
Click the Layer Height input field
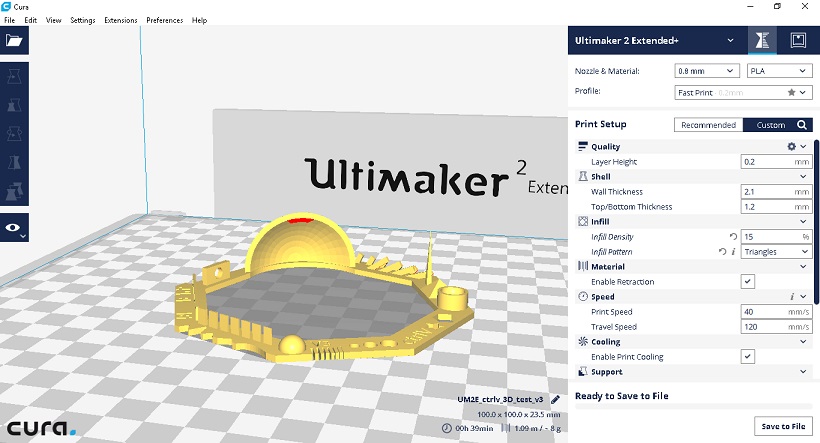777,162
